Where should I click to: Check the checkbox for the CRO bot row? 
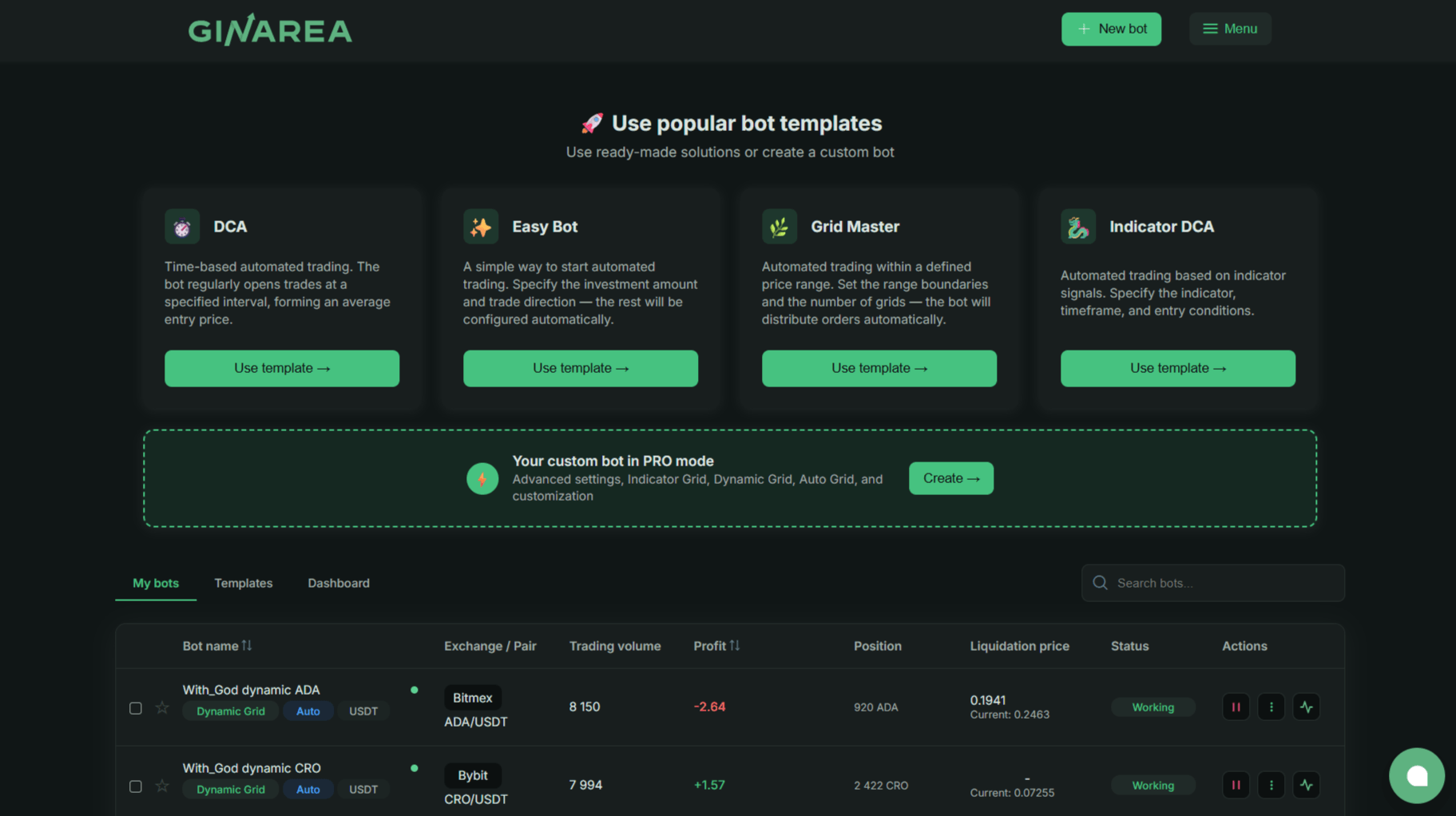pyautogui.click(x=135, y=786)
